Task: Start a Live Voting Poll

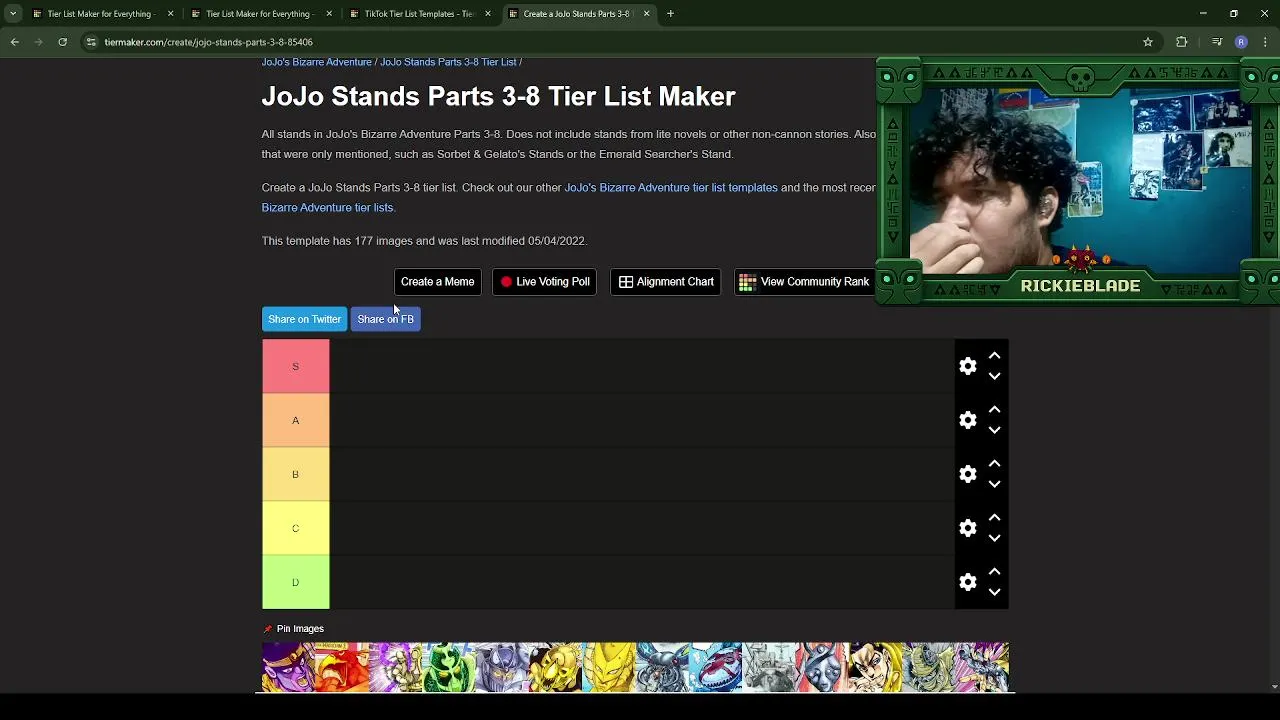Action: click(x=544, y=282)
